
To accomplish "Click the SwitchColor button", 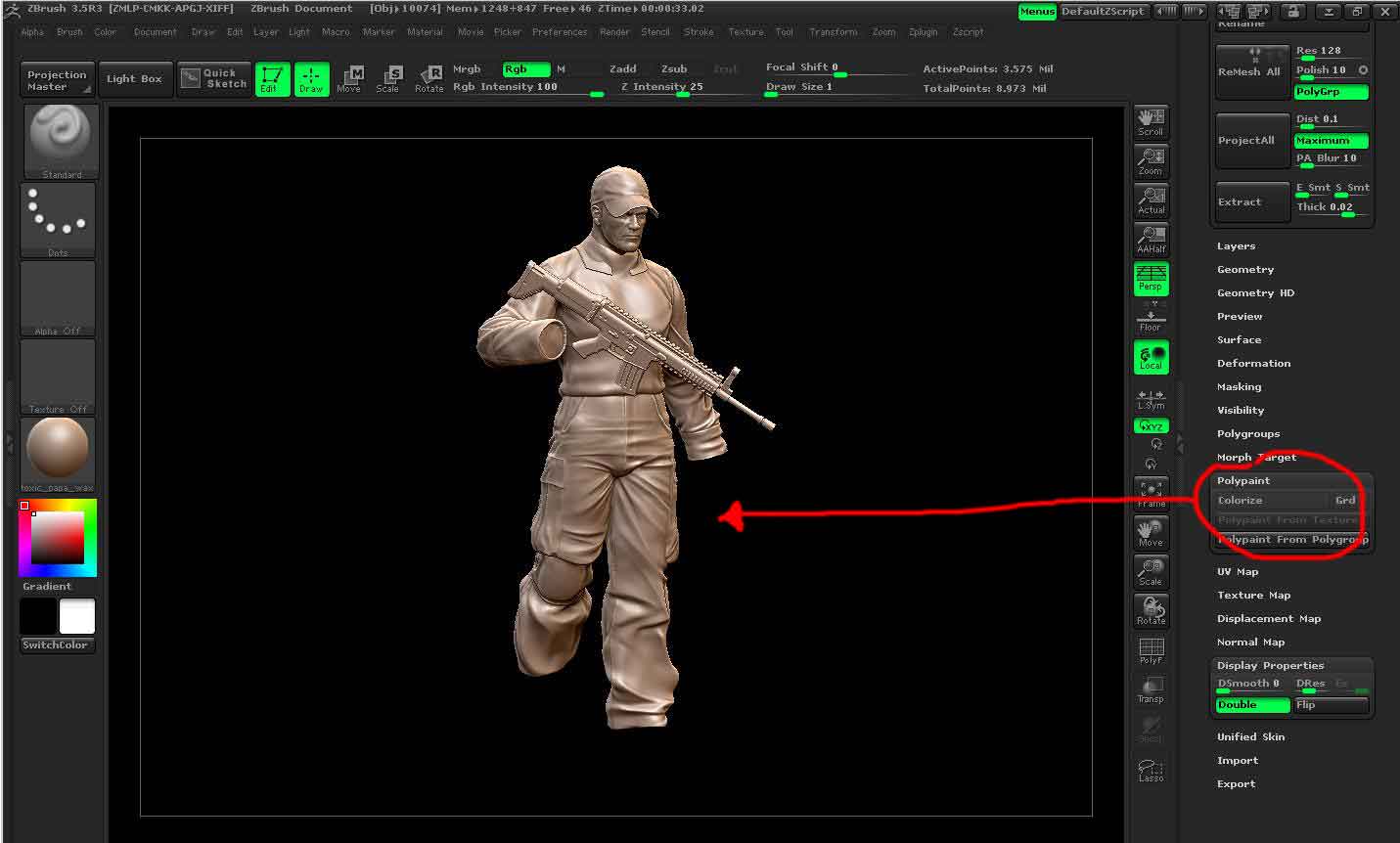I will 56,645.
